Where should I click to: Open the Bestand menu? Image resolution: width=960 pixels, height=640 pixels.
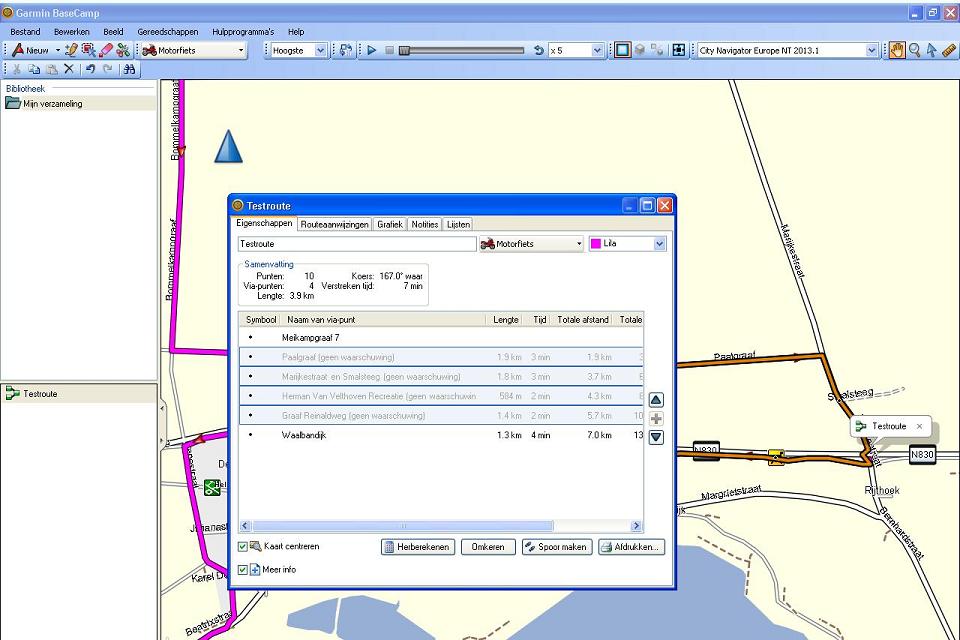(x=25, y=32)
